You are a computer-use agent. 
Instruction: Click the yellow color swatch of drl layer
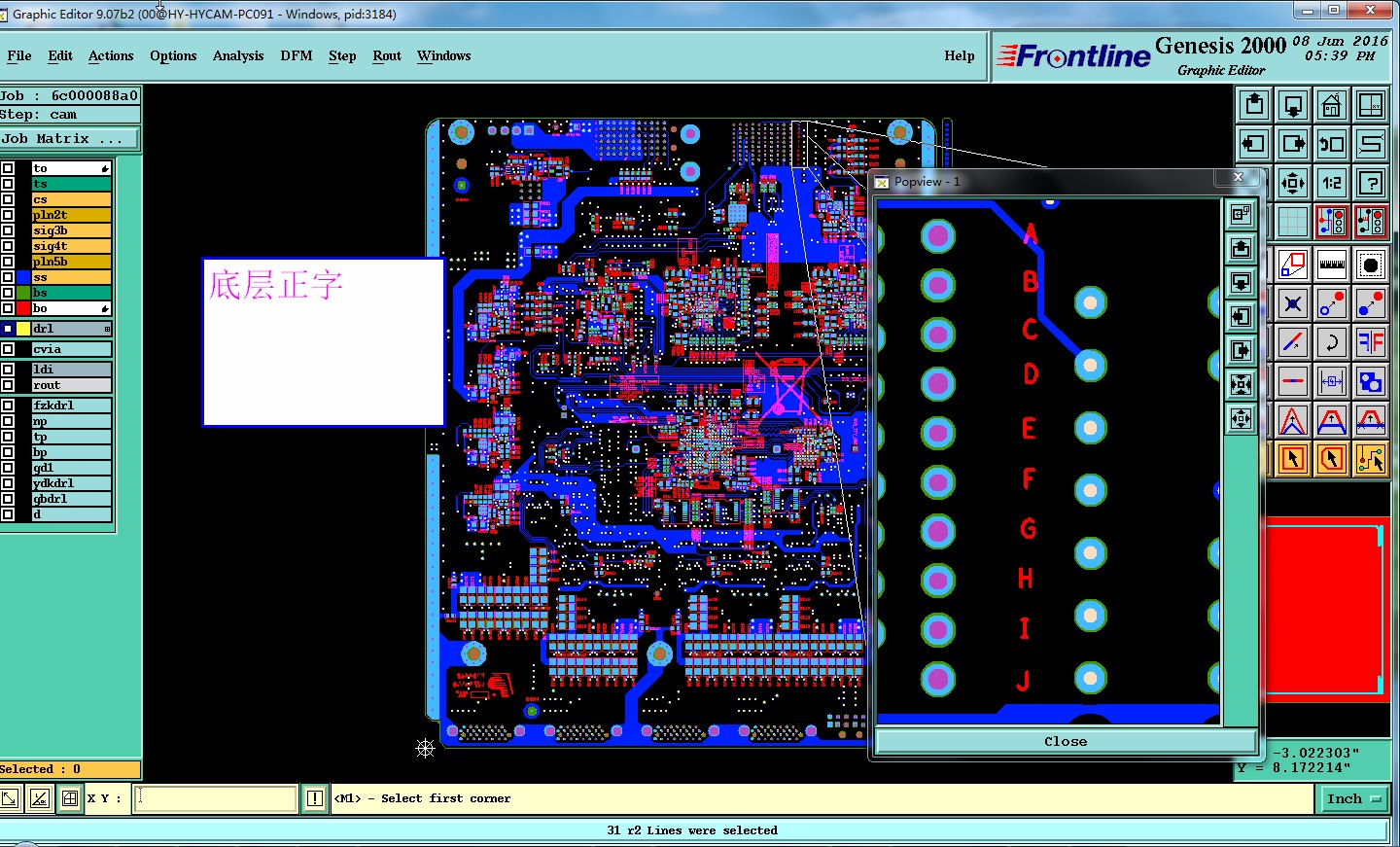(23, 329)
